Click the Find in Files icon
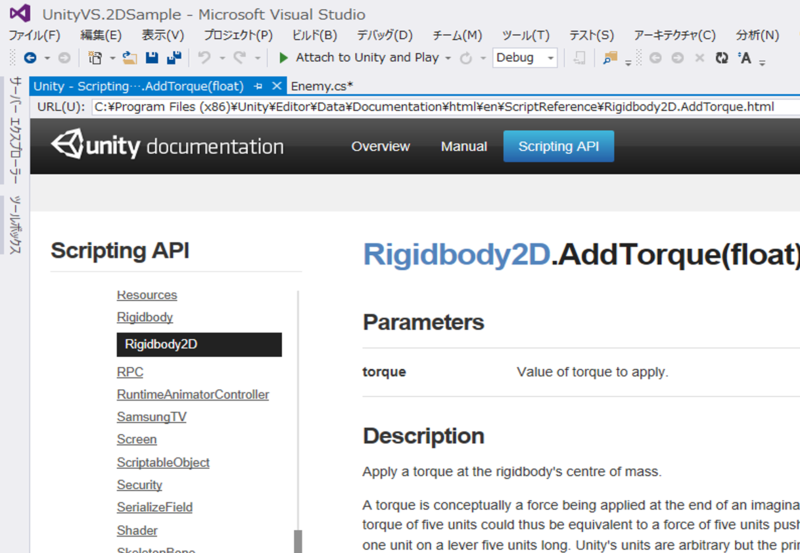This screenshot has height=553, width=800. tap(610, 58)
